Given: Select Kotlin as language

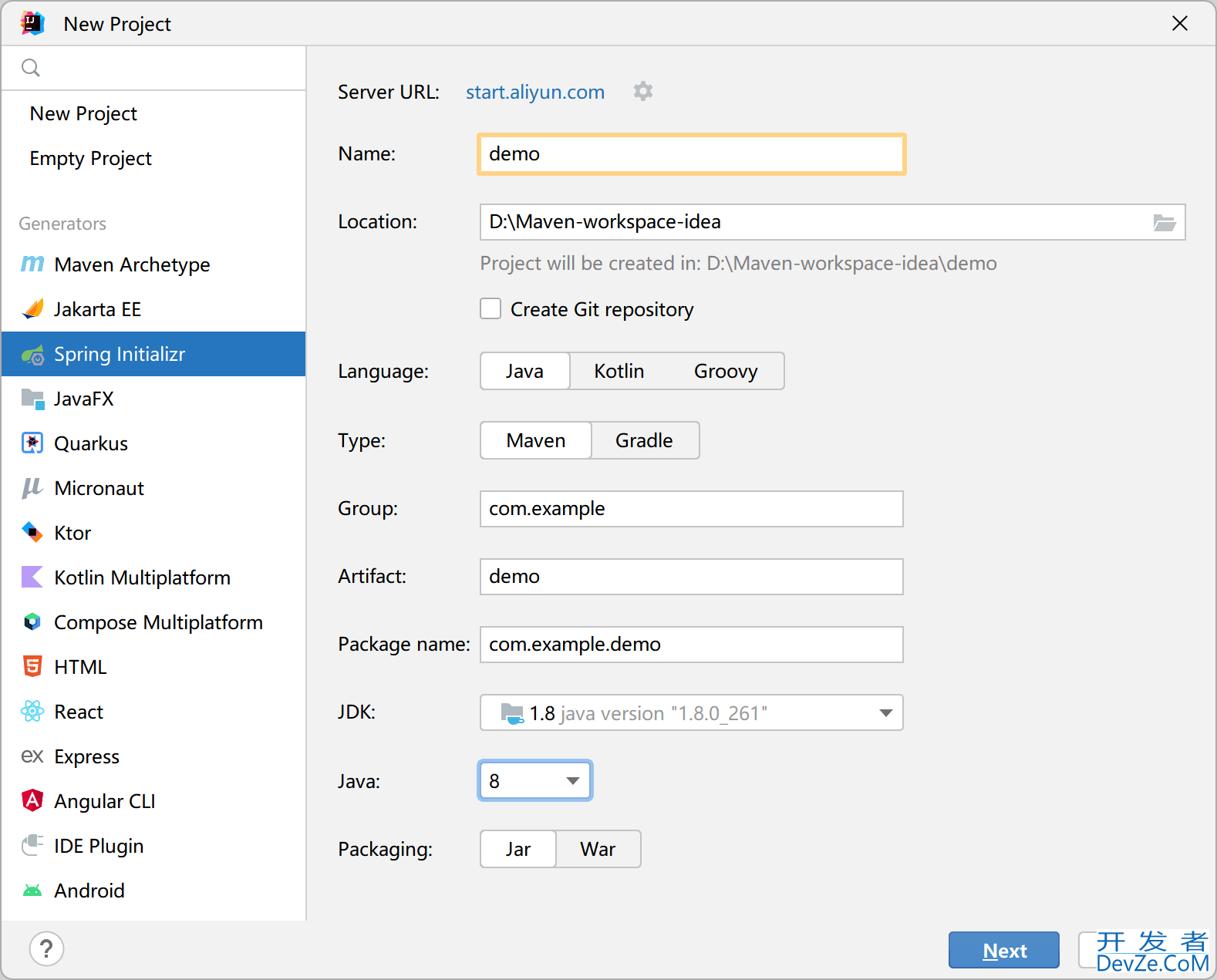Looking at the screenshot, I should (x=619, y=372).
